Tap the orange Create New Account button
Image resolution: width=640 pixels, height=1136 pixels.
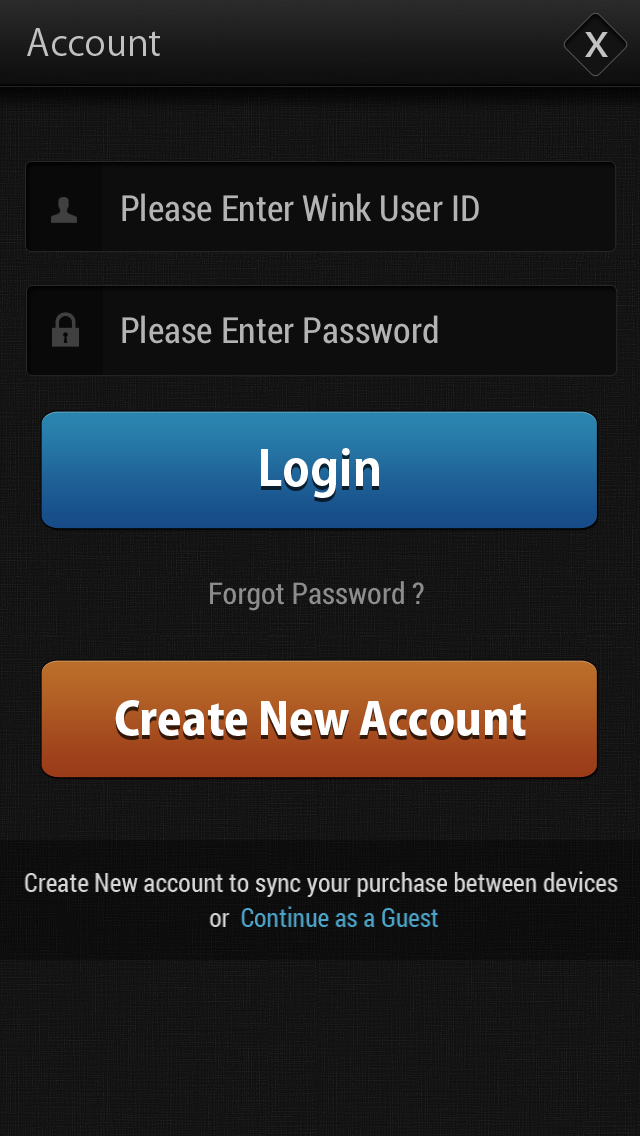(x=319, y=719)
